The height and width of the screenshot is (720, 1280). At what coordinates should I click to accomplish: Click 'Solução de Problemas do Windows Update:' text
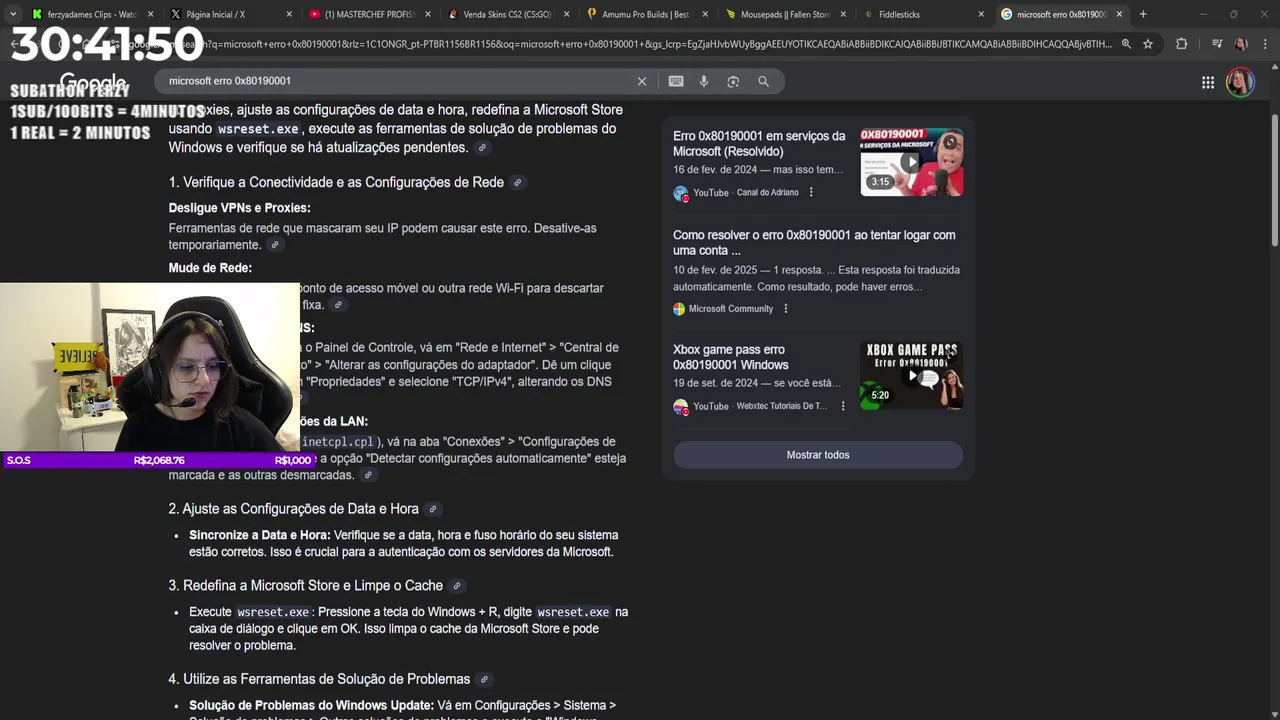[311, 705]
